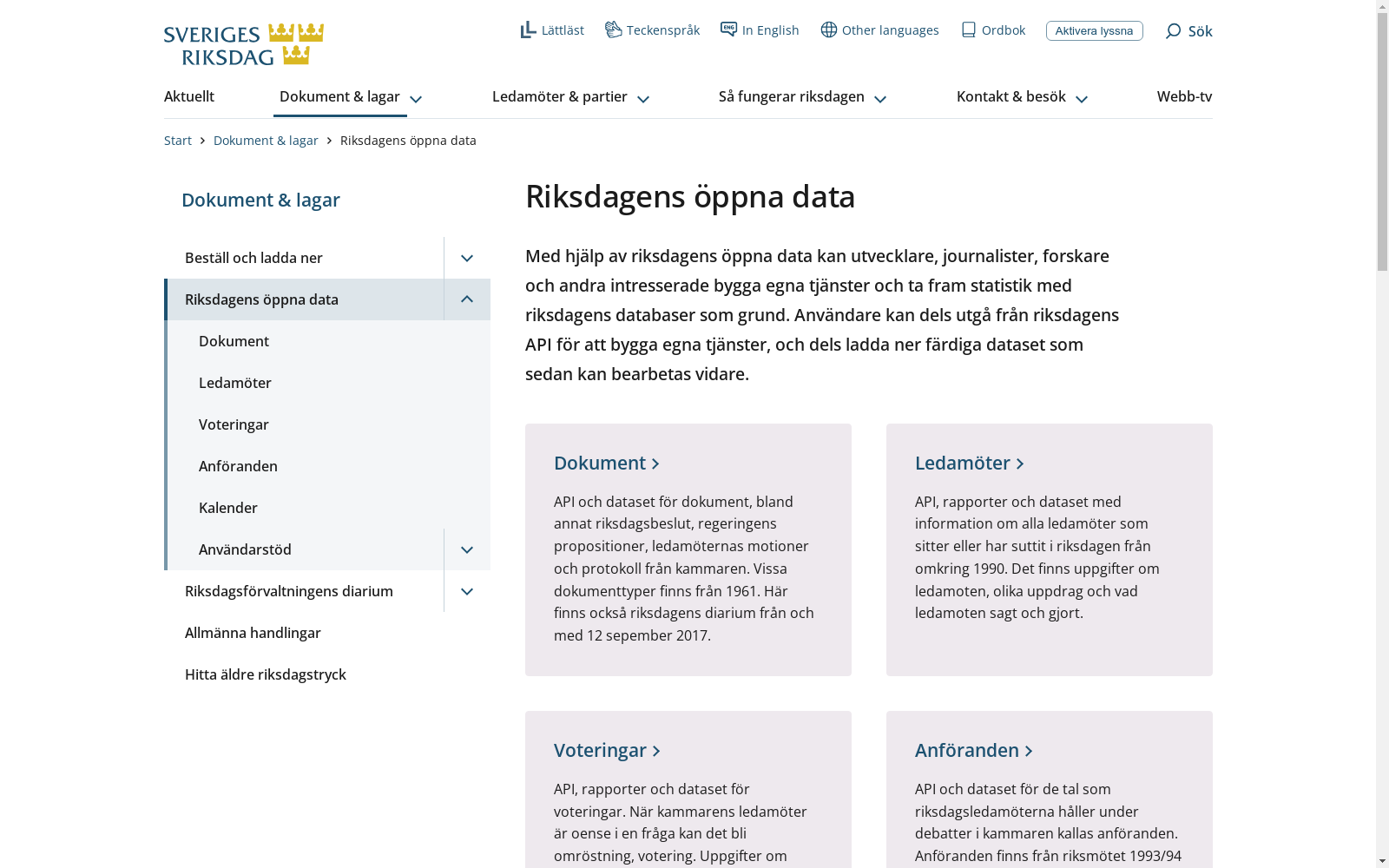This screenshot has width=1389, height=868.
Task: Open the Other languages page
Action: pos(879,30)
